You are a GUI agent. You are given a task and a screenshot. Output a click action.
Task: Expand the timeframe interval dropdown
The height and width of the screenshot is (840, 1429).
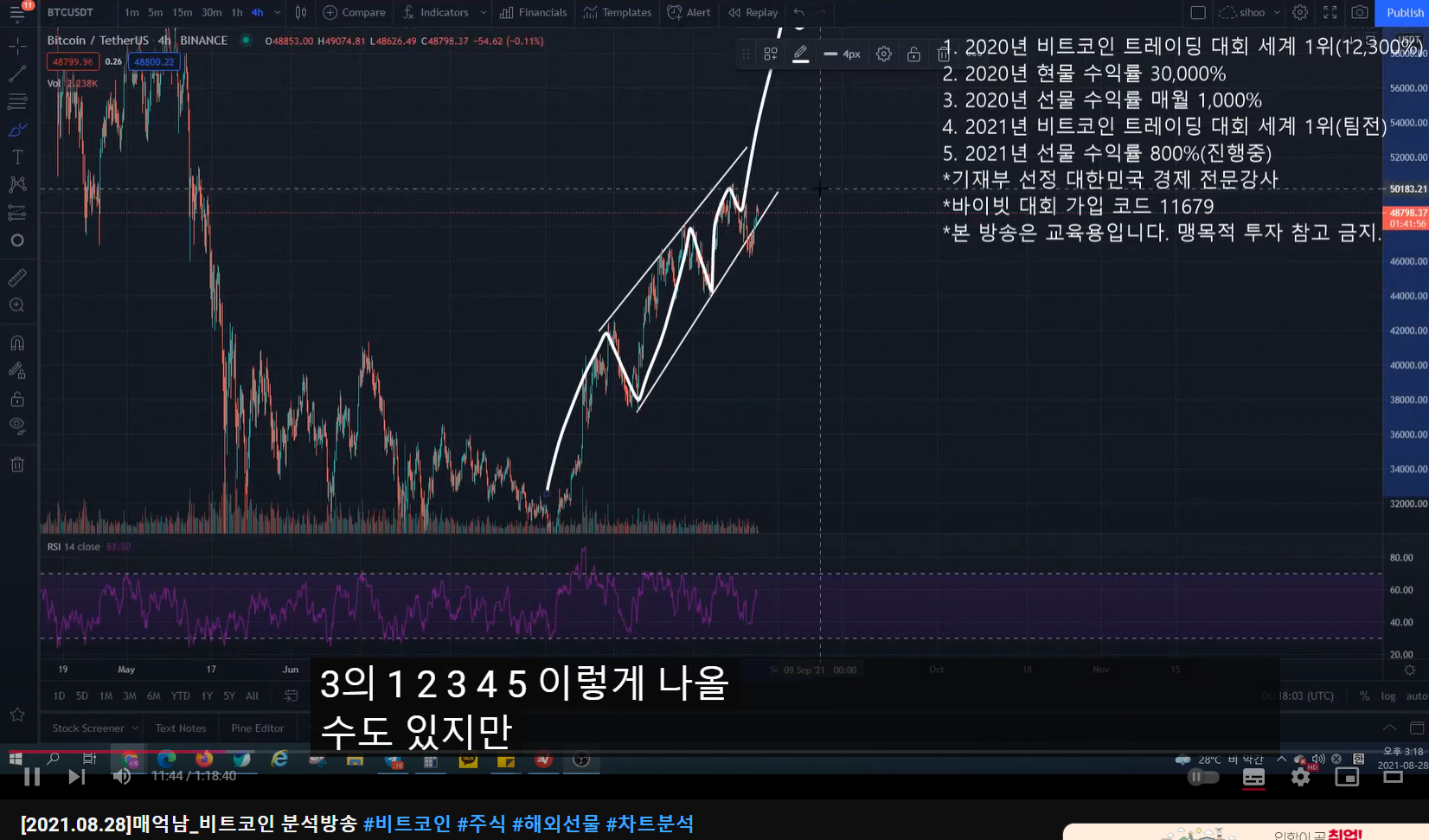click(278, 12)
